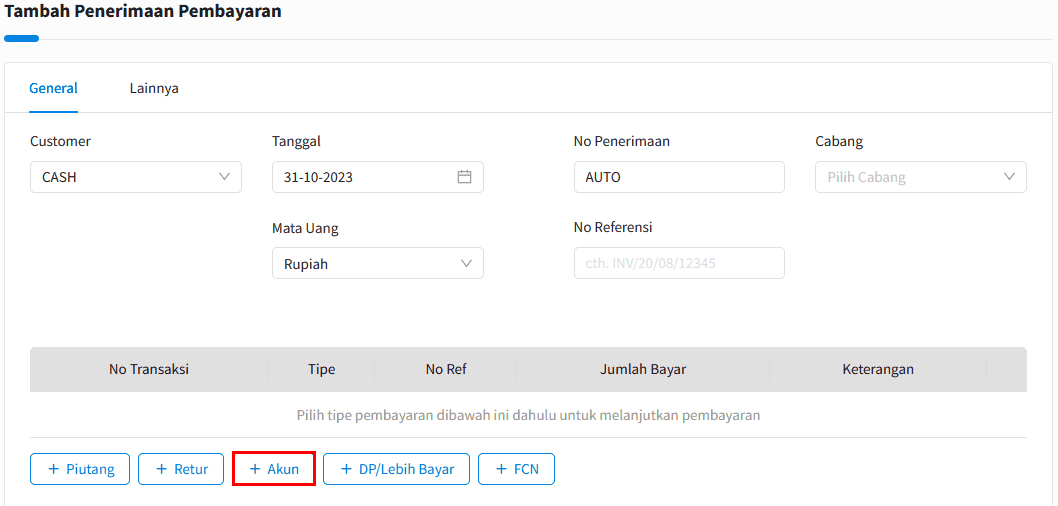Viewport: 1058px width, 506px height.
Task: Select the General tab
Action: click(x=53, y=88)
